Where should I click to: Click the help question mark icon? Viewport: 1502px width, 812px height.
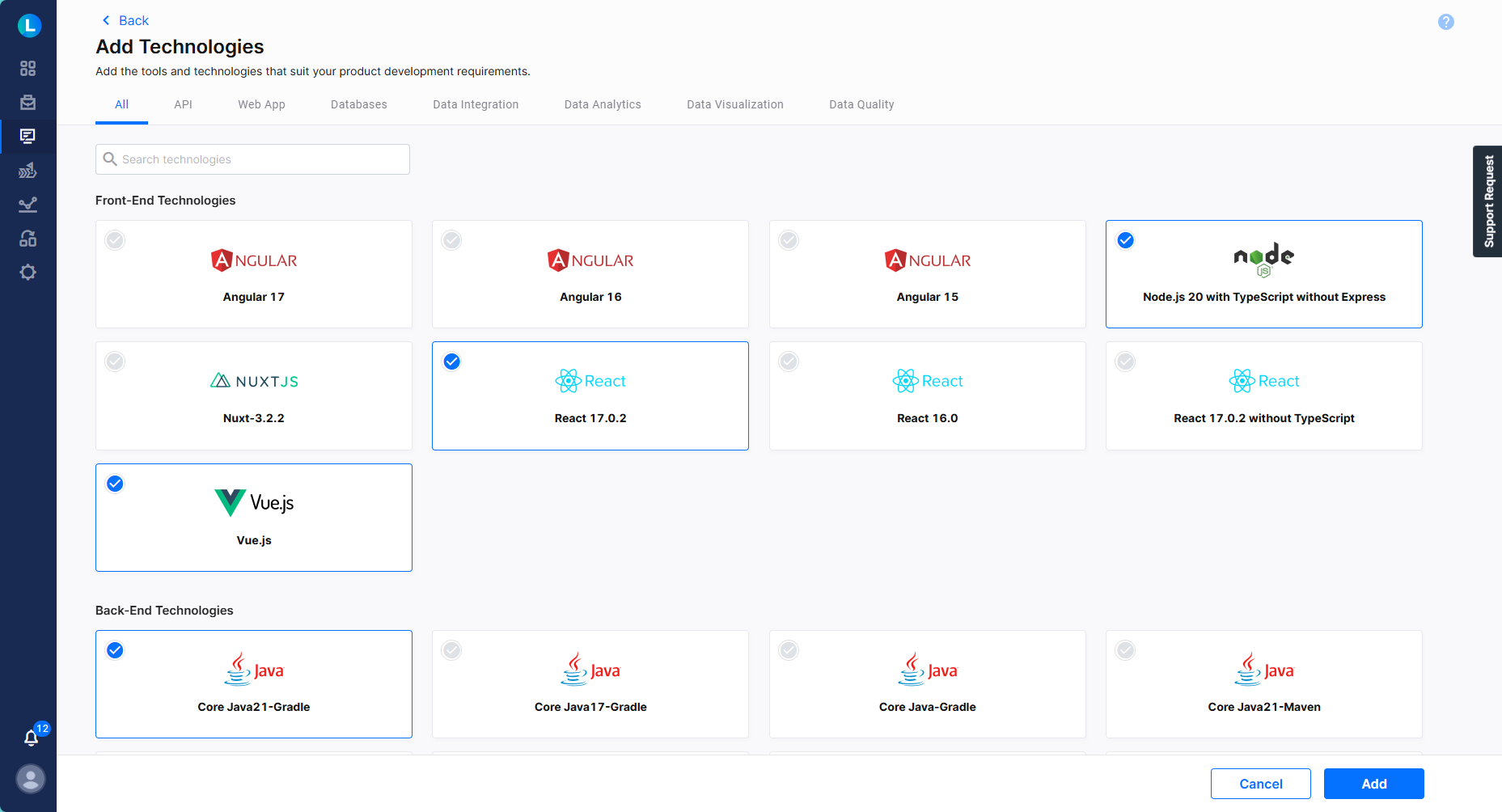(1446, 22)
